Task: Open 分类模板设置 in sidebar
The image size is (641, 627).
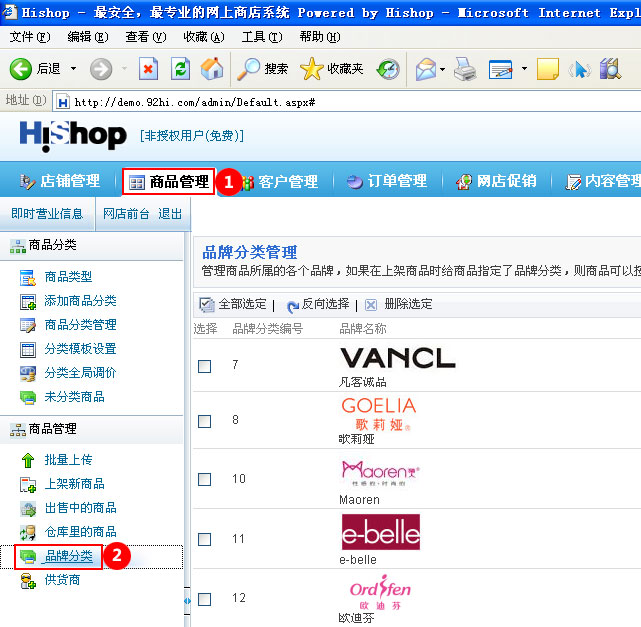Action: [x=80, y=349]
